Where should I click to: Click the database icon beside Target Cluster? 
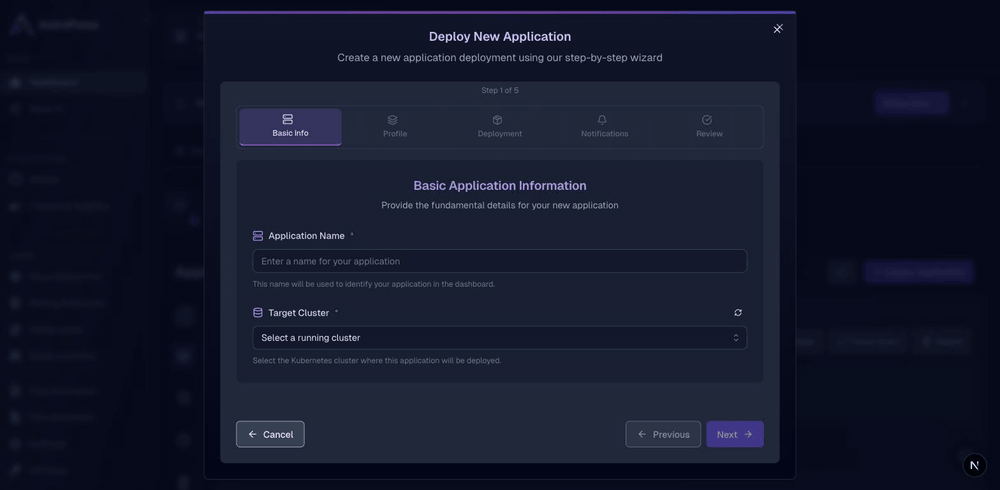tap(258, 313)
